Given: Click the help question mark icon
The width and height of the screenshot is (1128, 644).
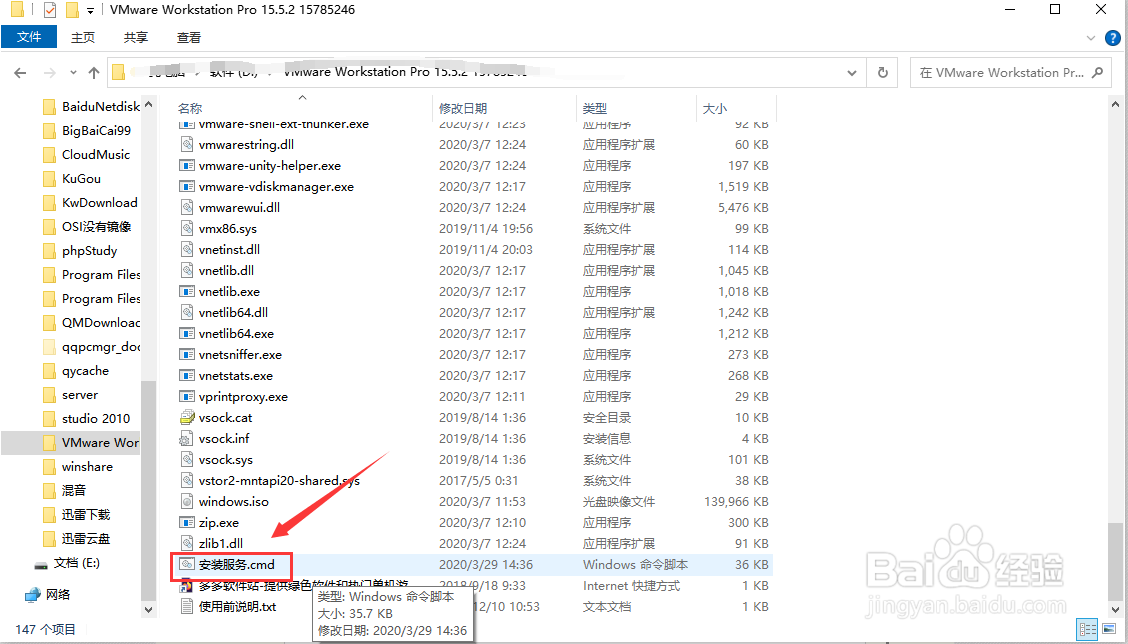Looking at the screenshot, I should pos(1112,37).
